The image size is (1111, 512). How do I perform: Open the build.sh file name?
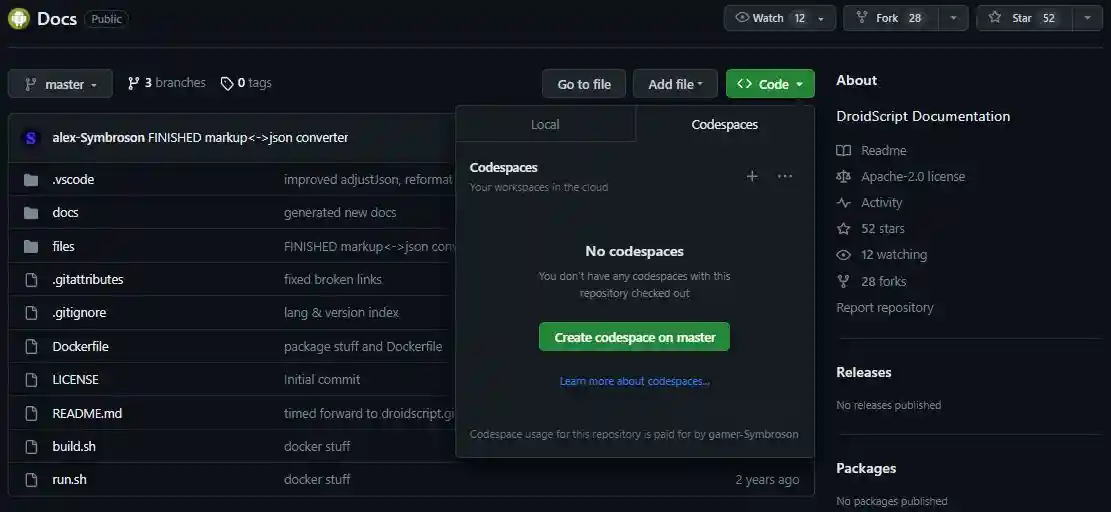click(x=74, y=447)
